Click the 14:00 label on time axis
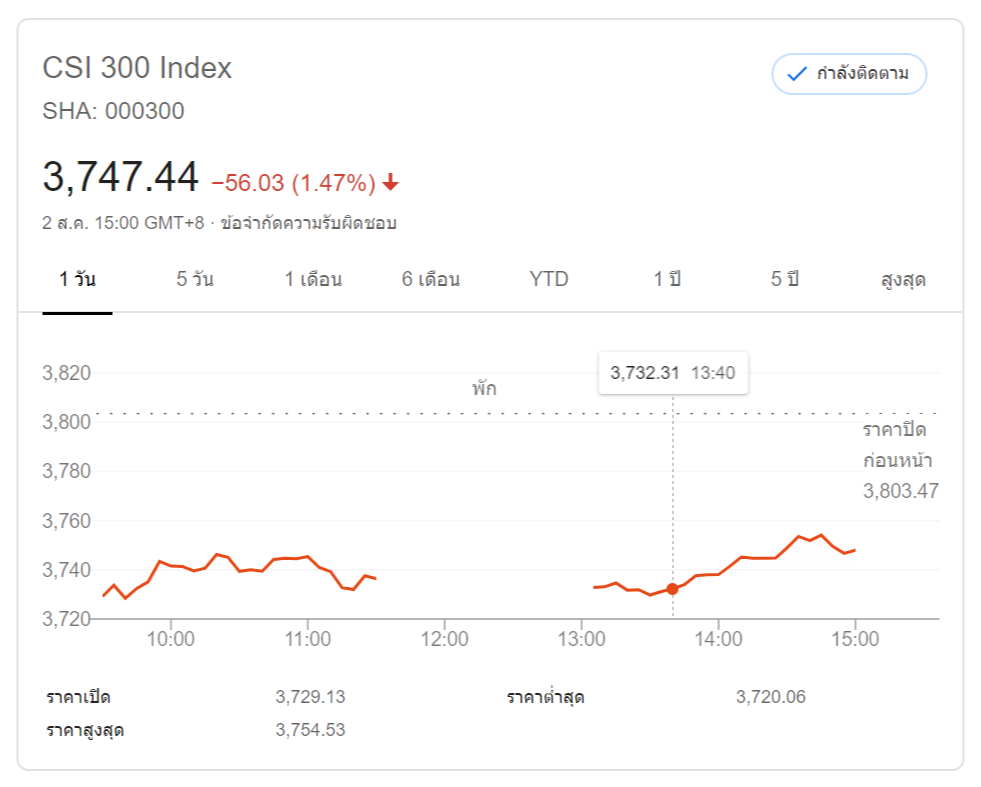The image size is (981, 787). click(x=718, y=639)
